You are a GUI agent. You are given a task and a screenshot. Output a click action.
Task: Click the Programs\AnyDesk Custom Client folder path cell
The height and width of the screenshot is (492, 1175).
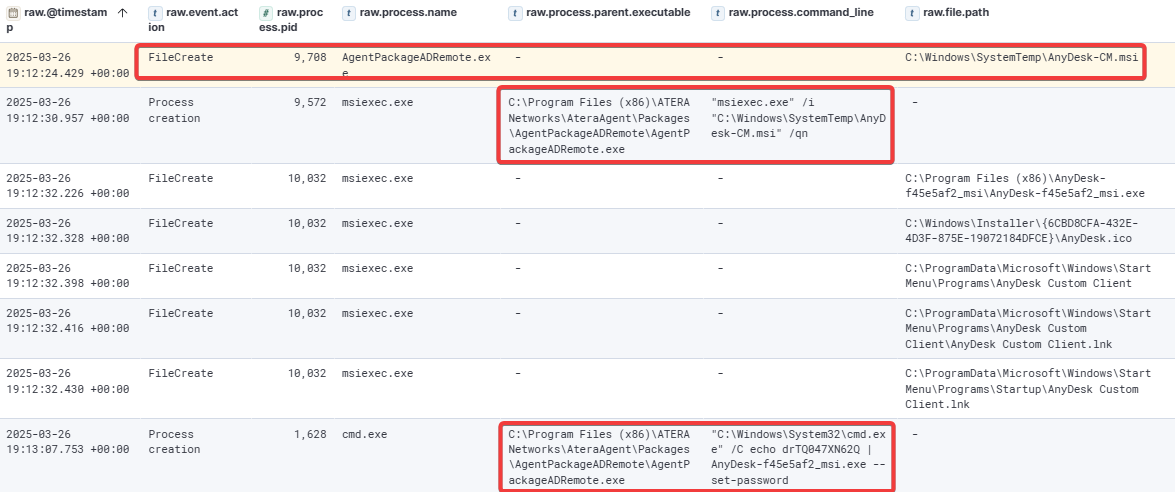point(1028,276)
